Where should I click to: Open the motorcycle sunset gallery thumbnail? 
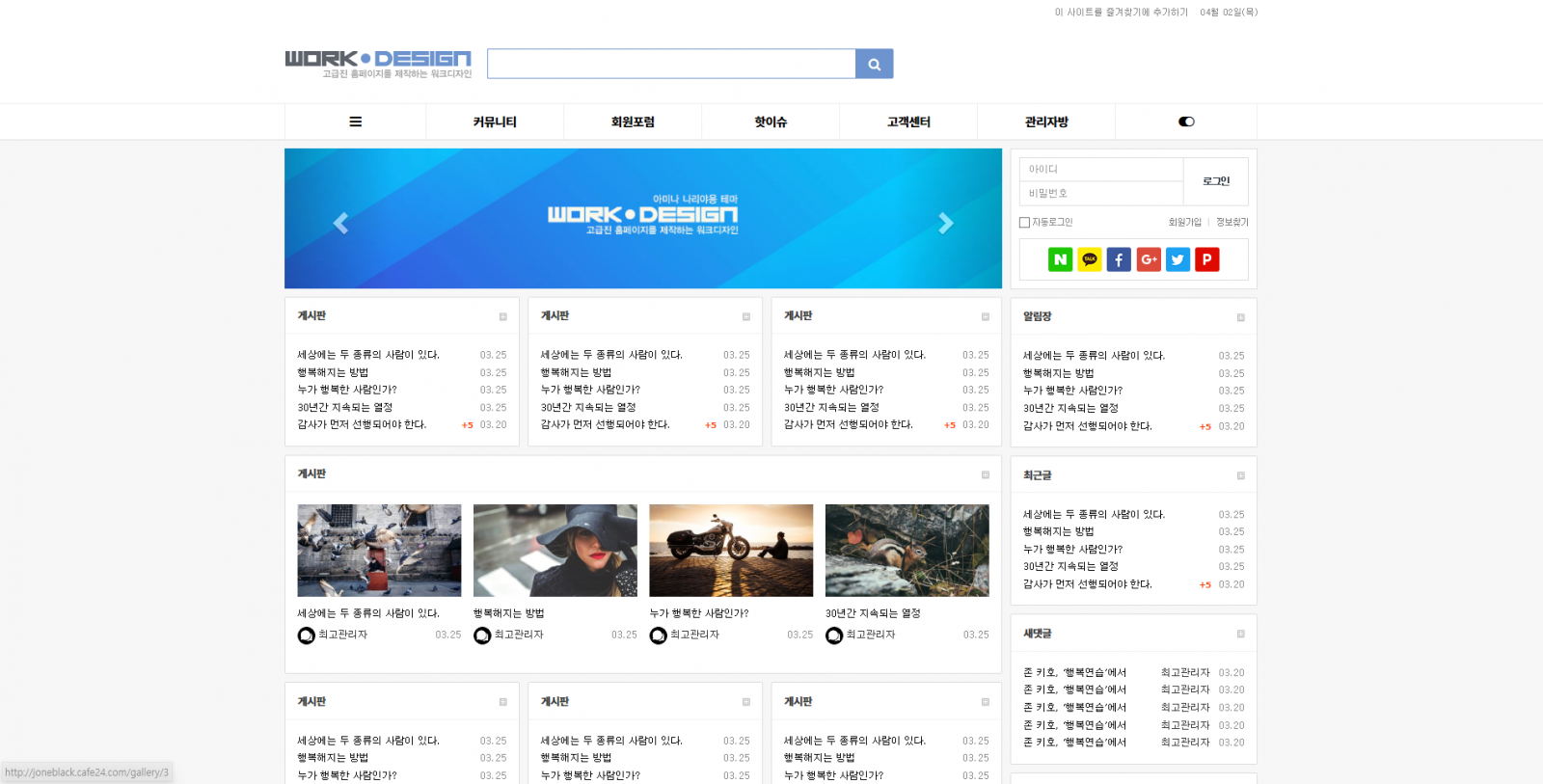point(731,550)
